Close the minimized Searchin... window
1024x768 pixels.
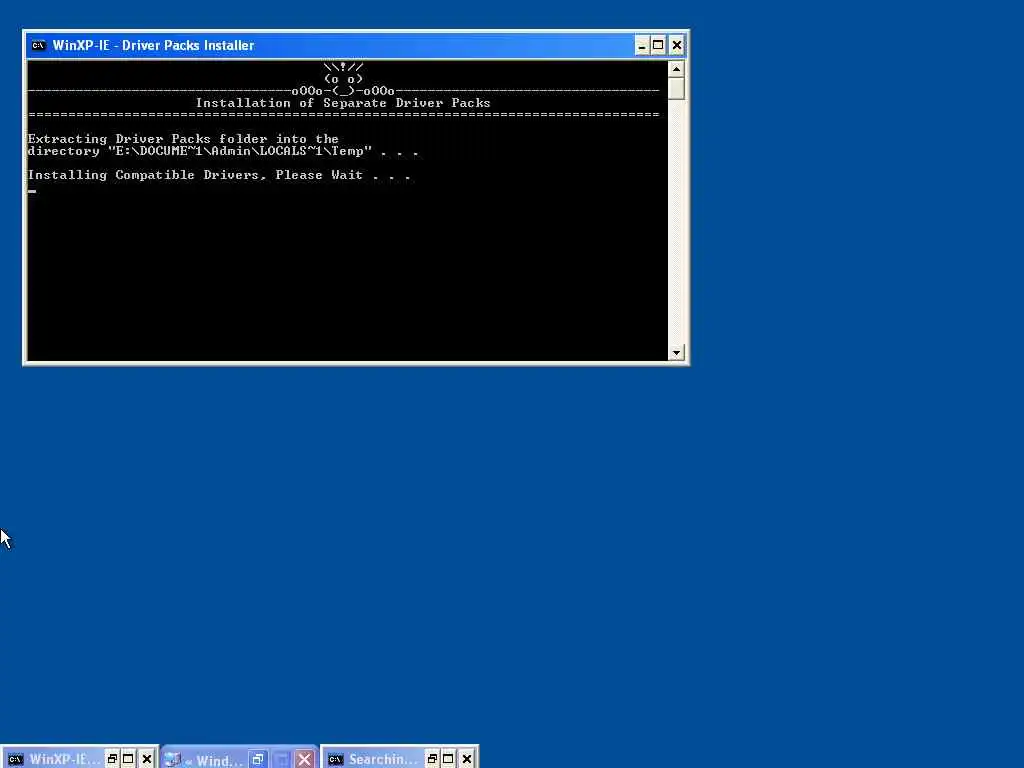click(x=467, y=759)
